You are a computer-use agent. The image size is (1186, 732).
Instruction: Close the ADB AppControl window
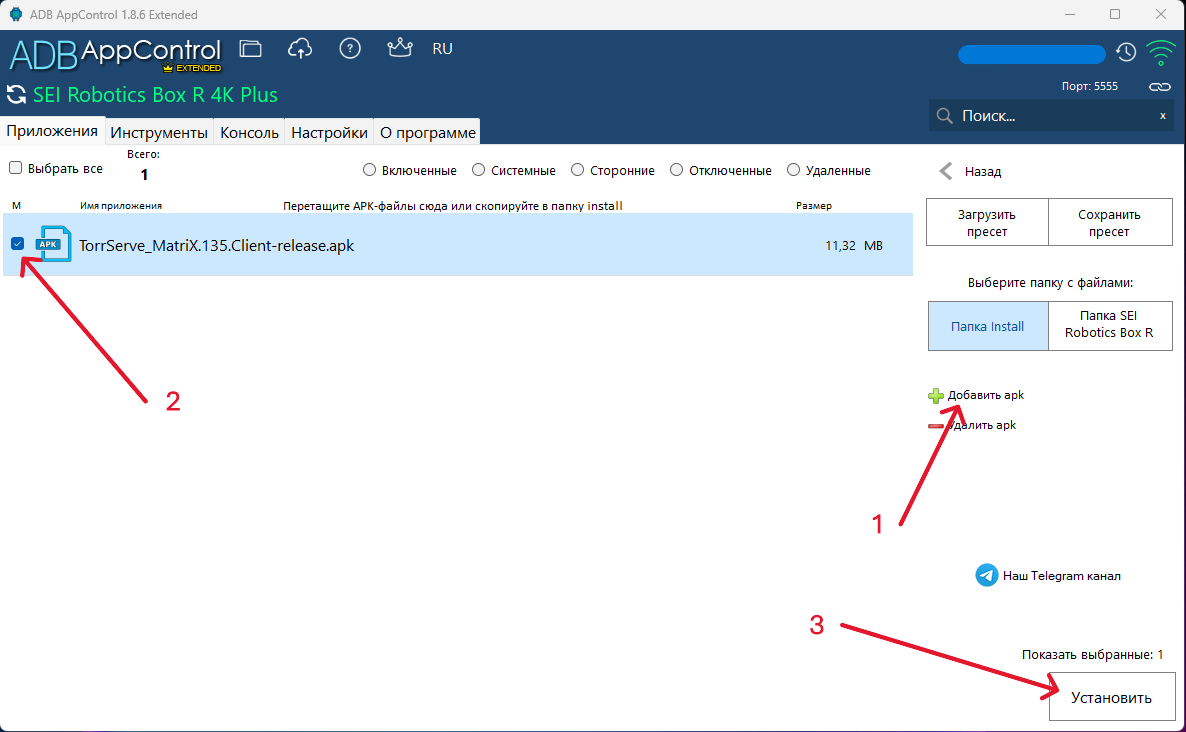[x=1161, y=14]
